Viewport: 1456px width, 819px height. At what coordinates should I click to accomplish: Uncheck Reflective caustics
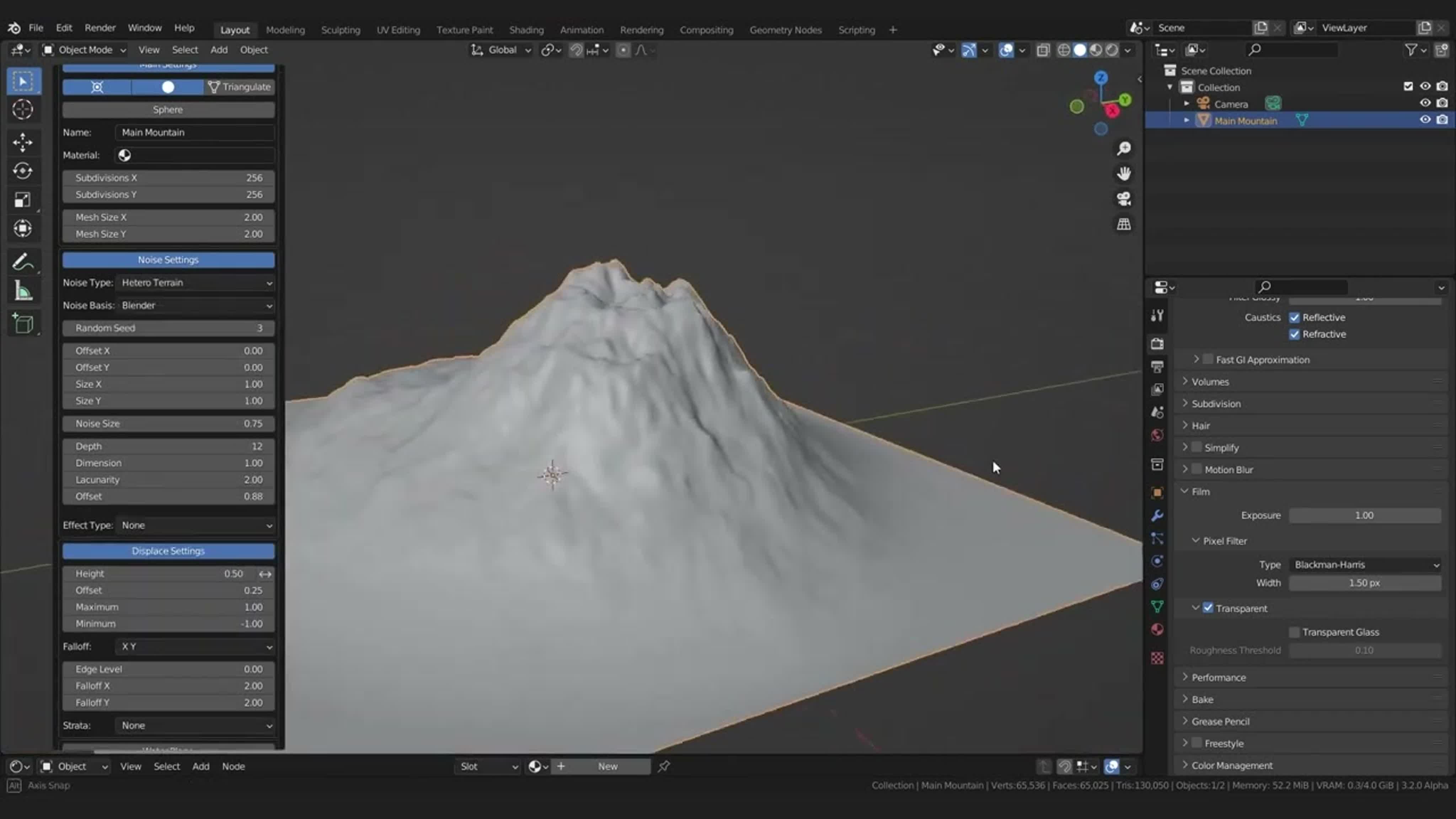click(x=1294, y=318)
